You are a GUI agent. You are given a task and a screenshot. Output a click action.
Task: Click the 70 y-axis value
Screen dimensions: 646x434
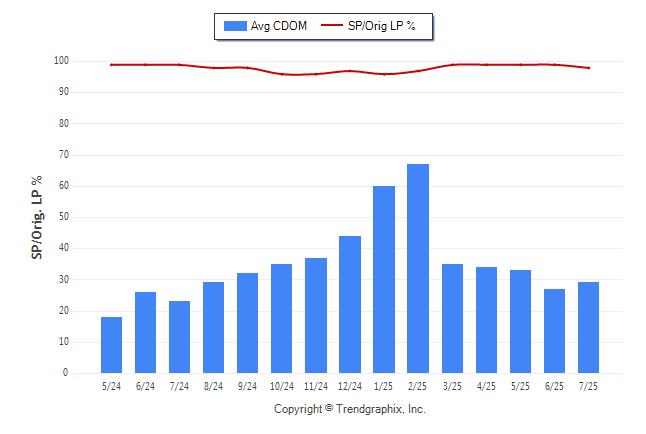[64, 155]
